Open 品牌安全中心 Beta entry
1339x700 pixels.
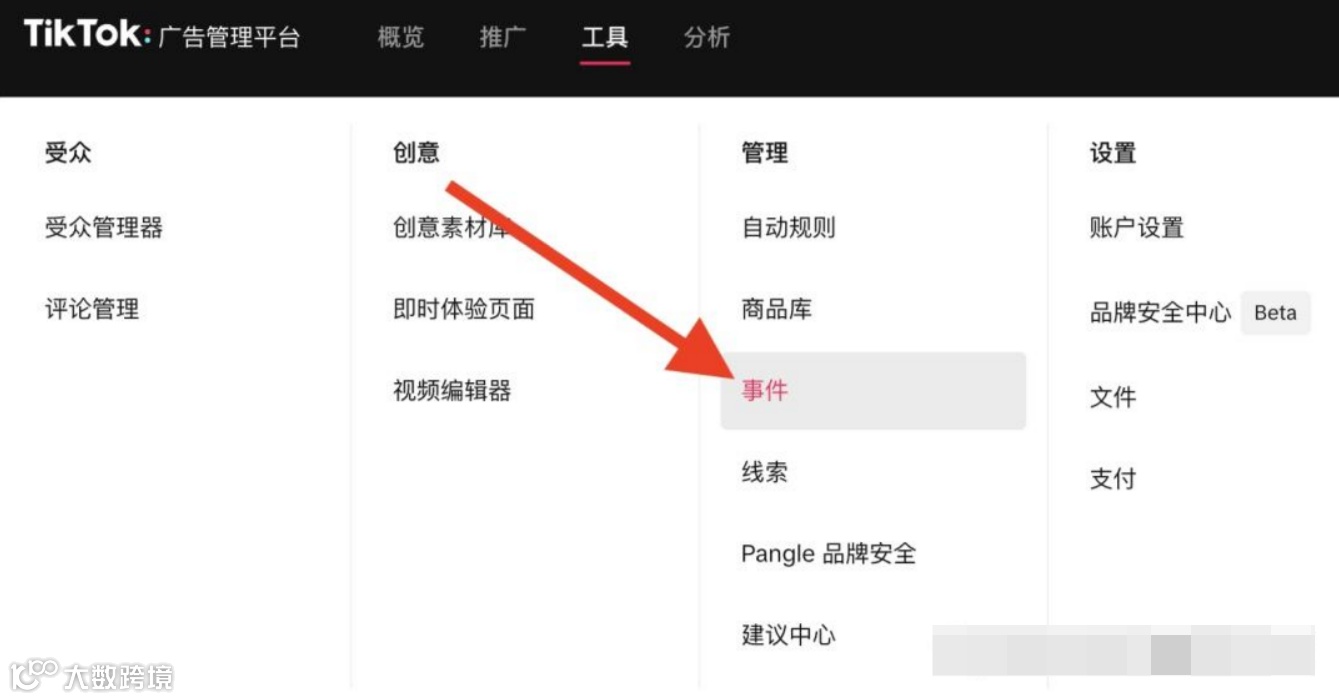1199,313
